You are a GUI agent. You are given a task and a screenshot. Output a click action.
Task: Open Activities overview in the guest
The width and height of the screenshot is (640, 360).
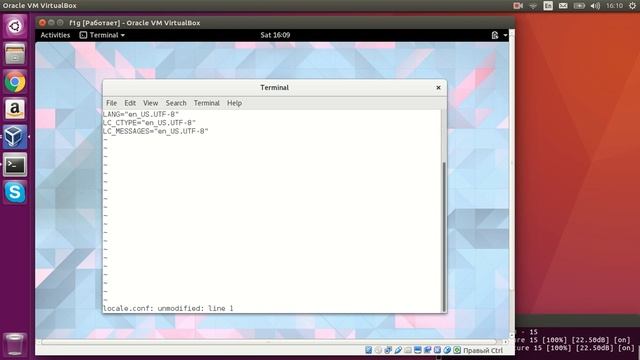(x=55, y=35)
